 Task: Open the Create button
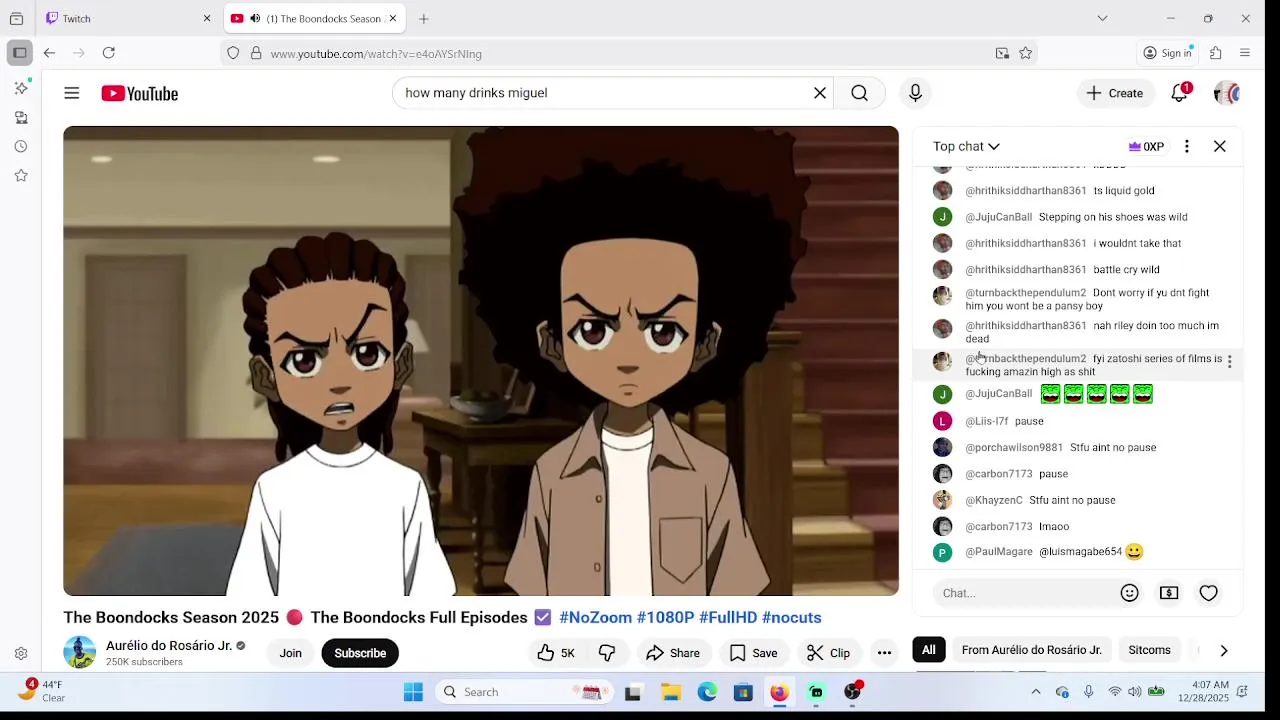point(1114,93)
